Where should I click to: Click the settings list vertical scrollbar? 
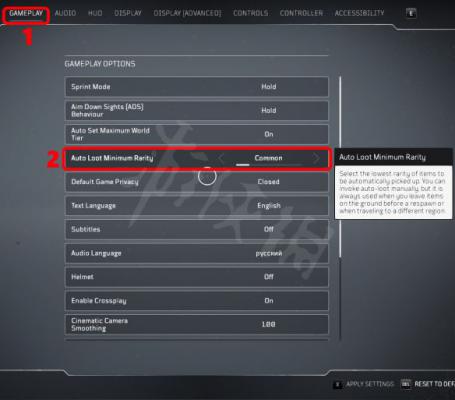click(x=340, y=167)
